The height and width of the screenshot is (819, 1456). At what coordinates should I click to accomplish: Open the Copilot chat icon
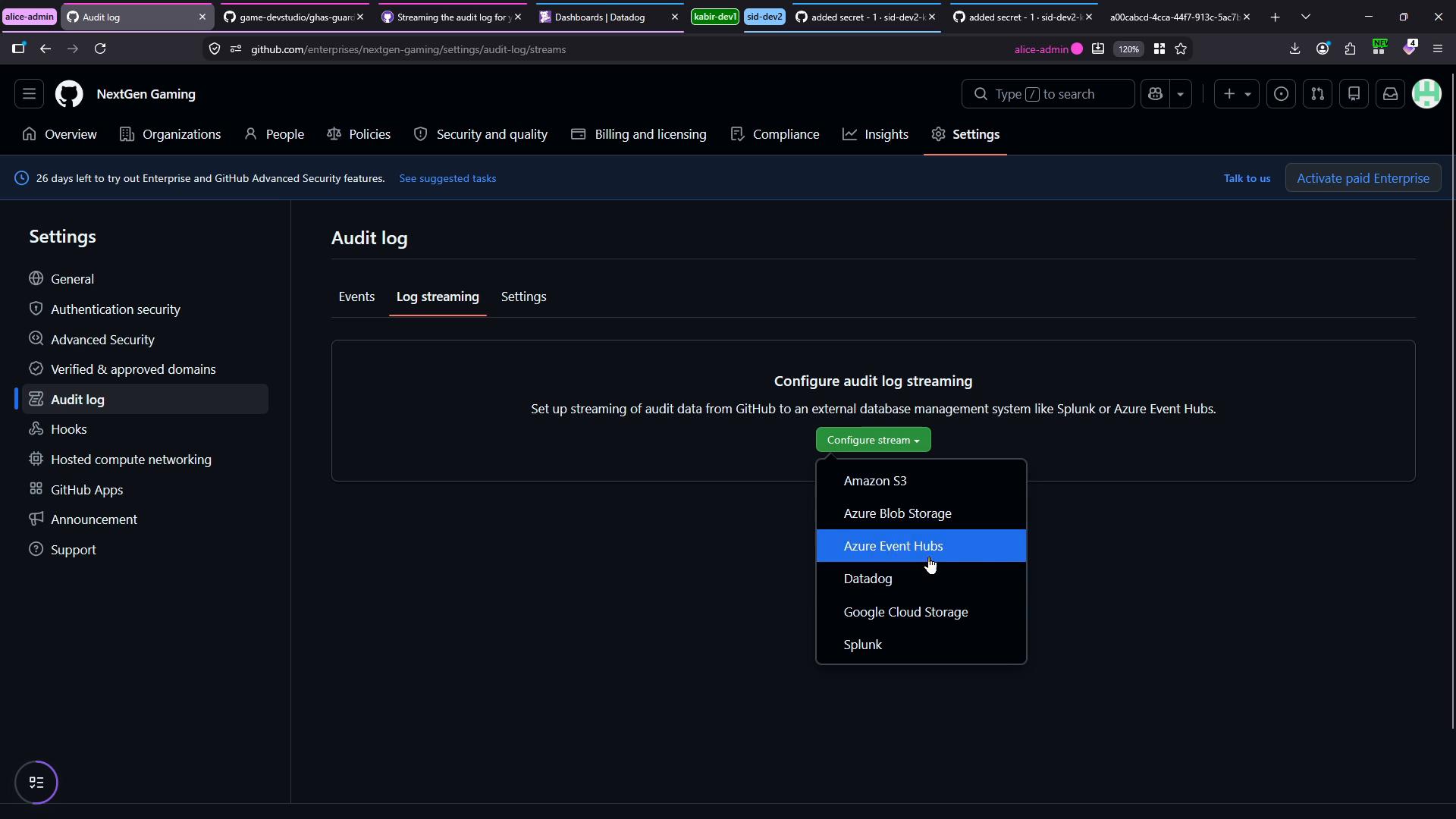coord(1155,94)
